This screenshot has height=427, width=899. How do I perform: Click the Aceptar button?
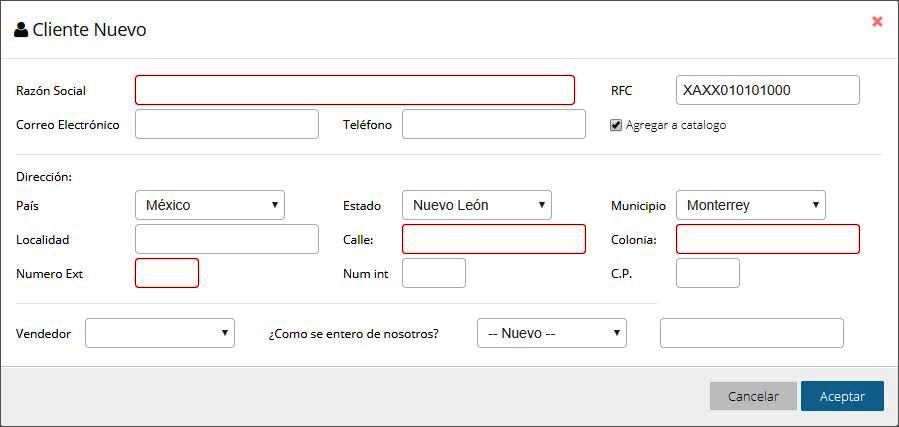click(842, 396)
